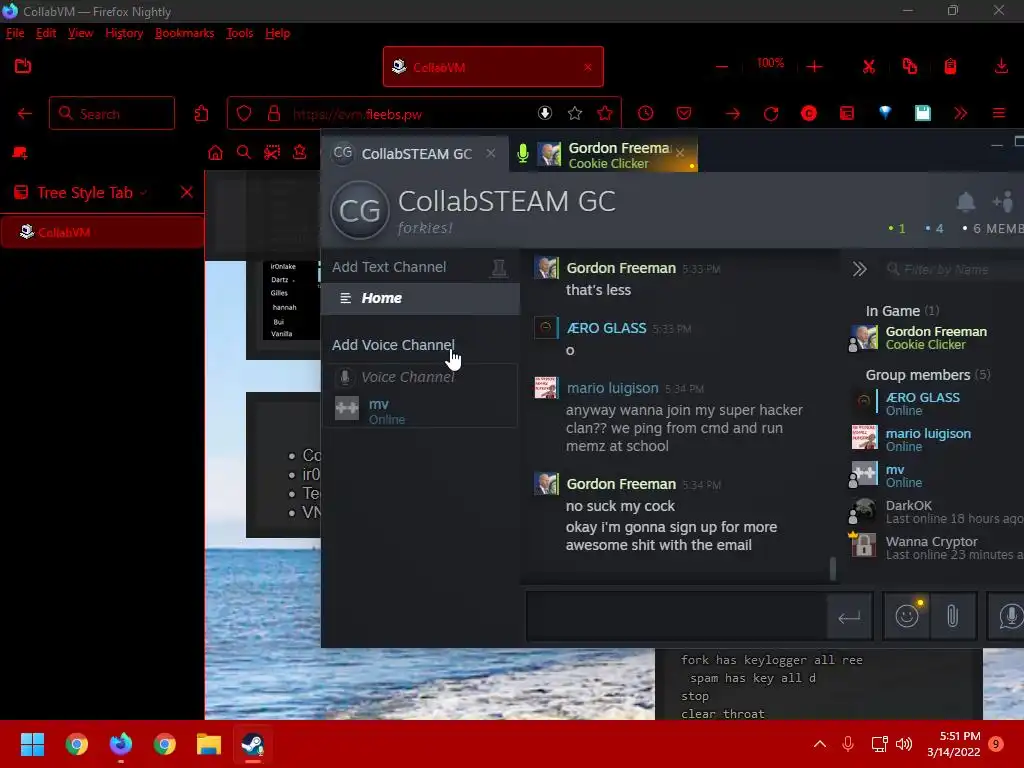
Task: Open the Help menu
Action: (278, 33)
